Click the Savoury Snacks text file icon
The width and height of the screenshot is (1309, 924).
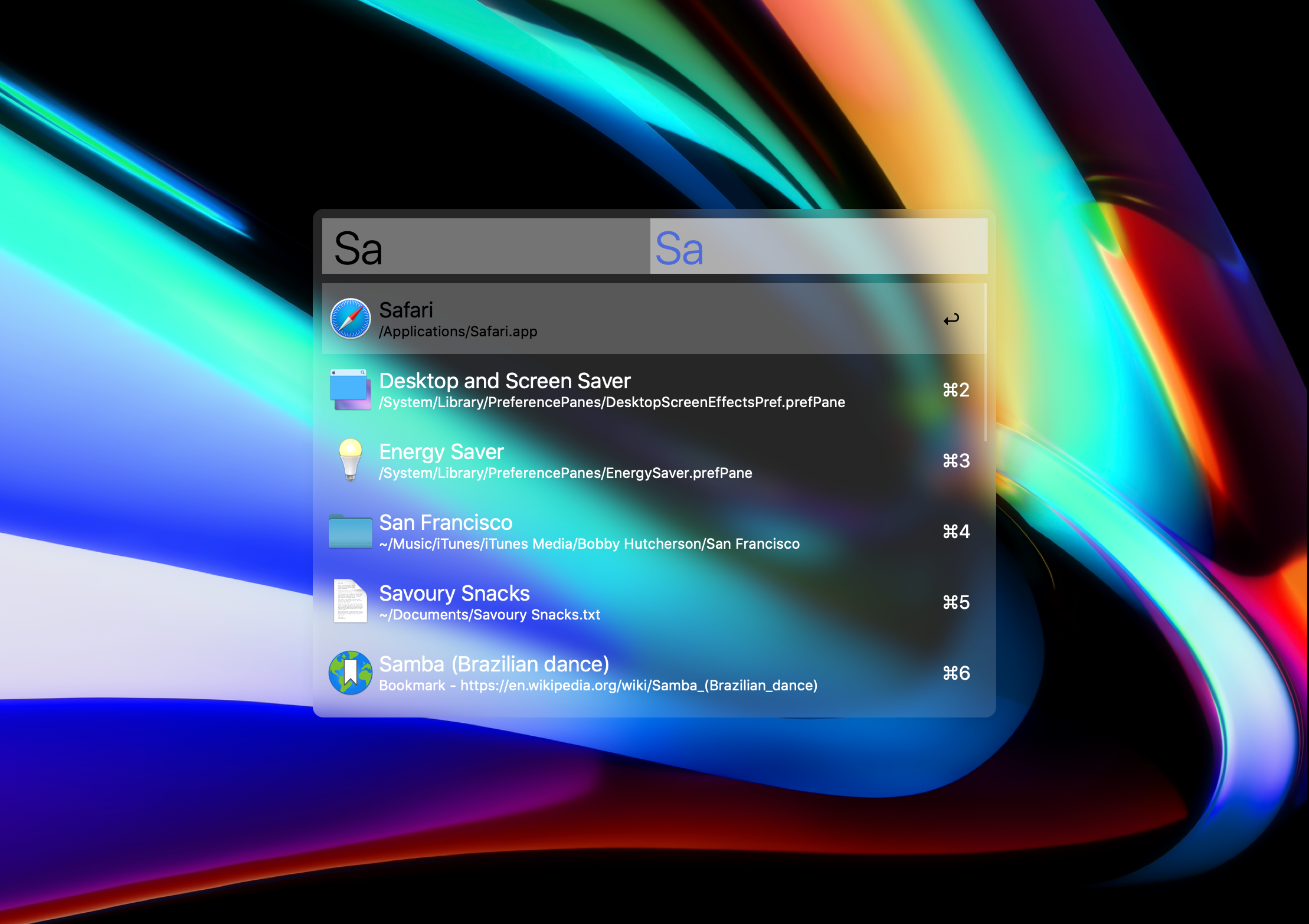(350, 601)
